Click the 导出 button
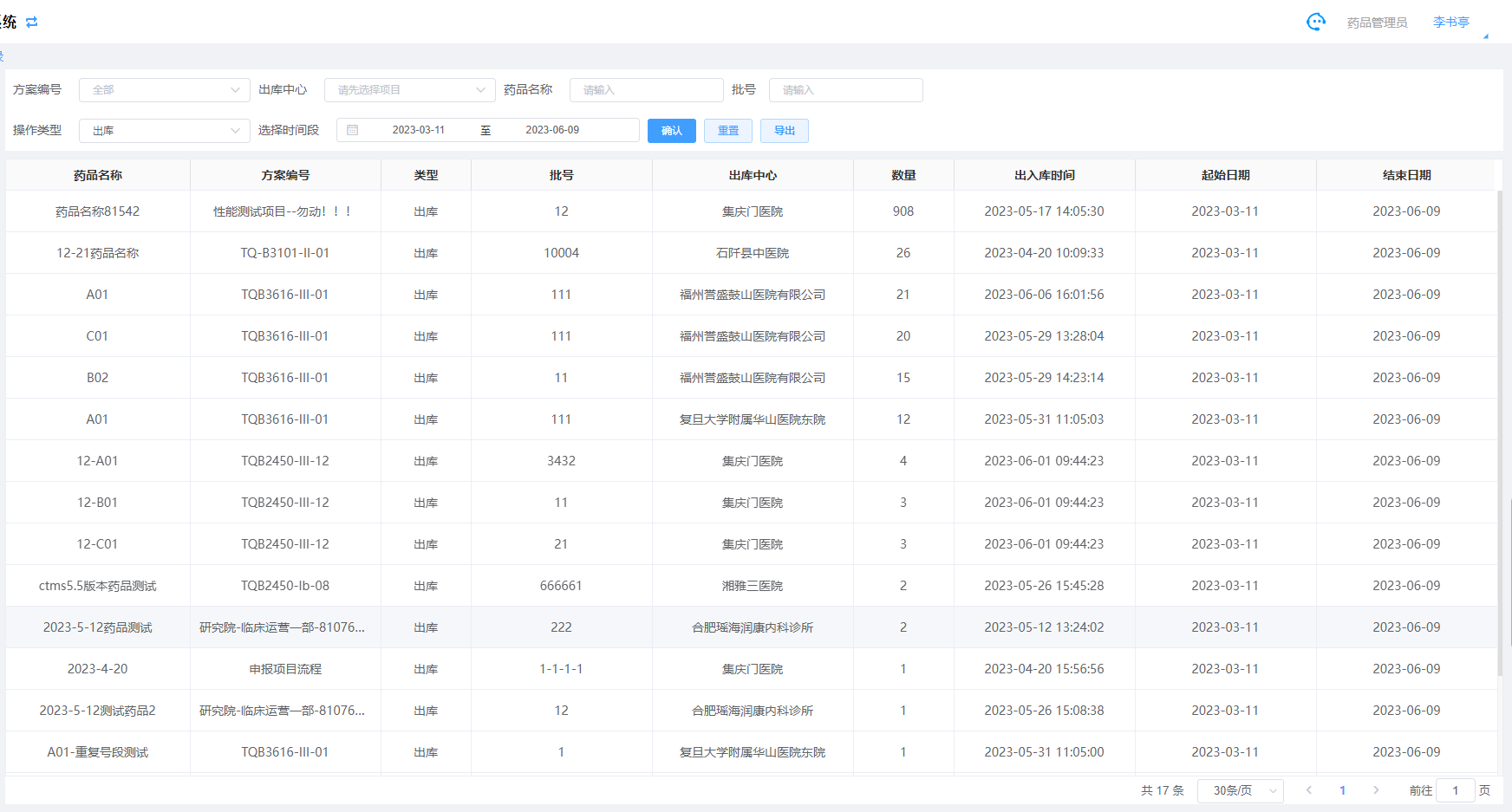Image resolution: width=1512 pixels, height=812 pixels. tap(785, 131)
